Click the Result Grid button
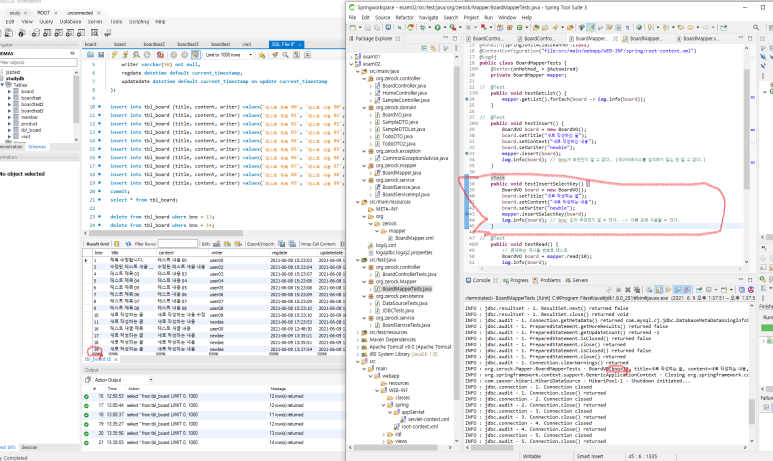Viewport: 773px width, 461px height. tap(97, 244)
